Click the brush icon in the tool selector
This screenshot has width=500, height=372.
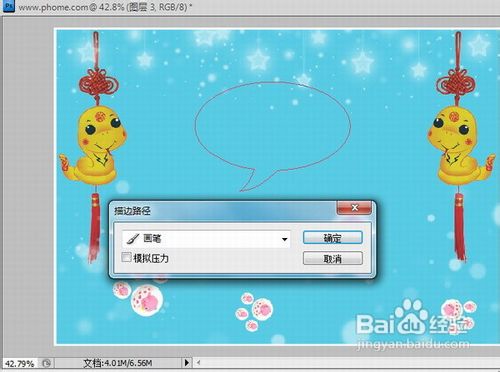tap(133, 239)
